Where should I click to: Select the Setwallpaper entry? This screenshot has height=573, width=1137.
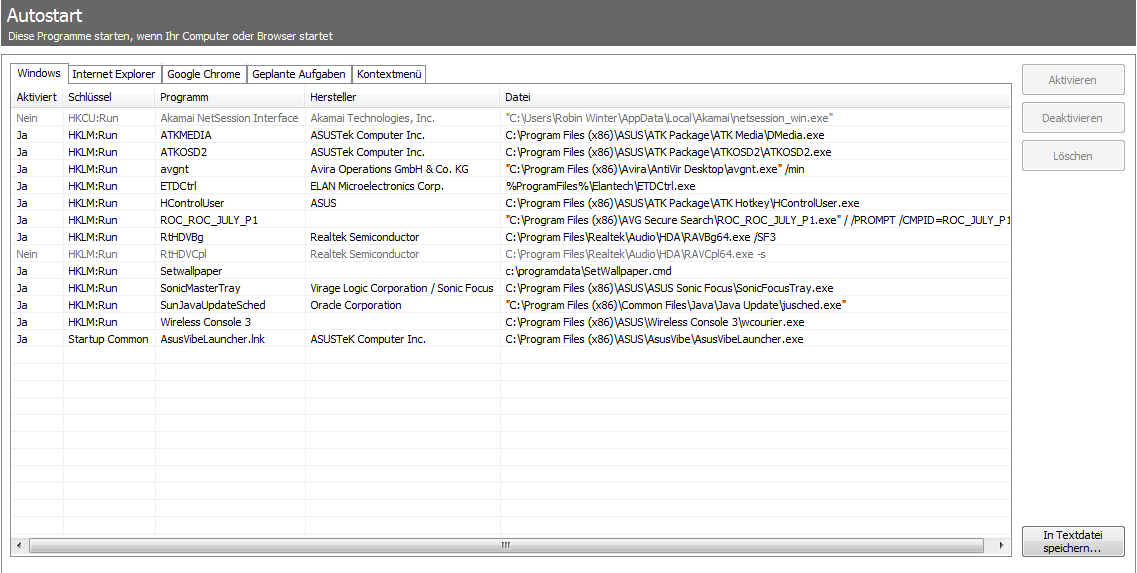[x=510, y=271]
